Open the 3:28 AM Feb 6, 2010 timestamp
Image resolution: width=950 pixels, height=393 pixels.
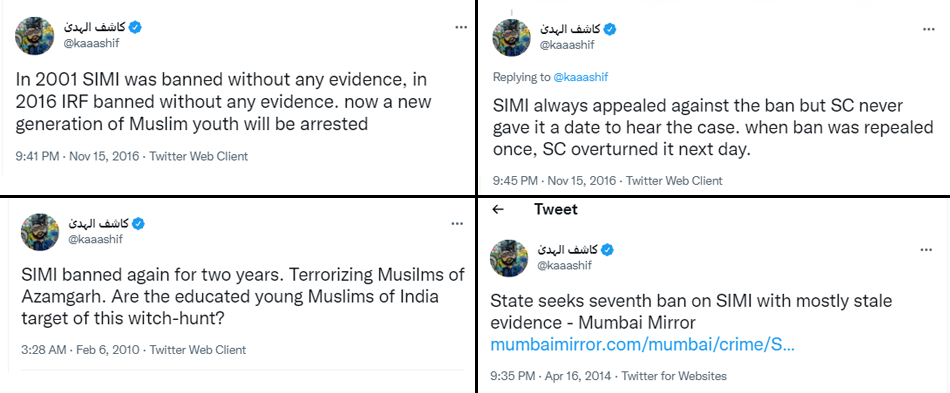80,350
